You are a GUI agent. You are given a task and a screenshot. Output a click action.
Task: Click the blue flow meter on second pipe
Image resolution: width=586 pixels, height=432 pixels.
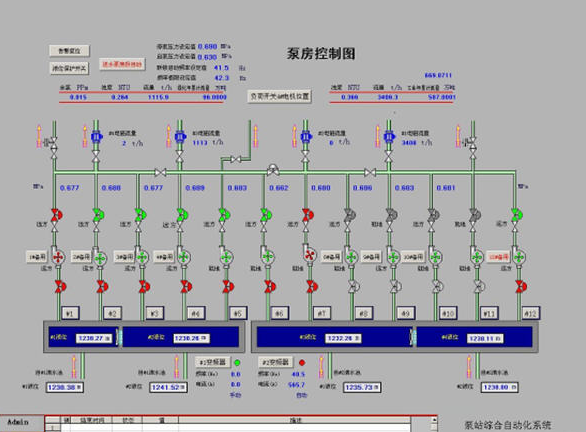(x=96, y=137)
